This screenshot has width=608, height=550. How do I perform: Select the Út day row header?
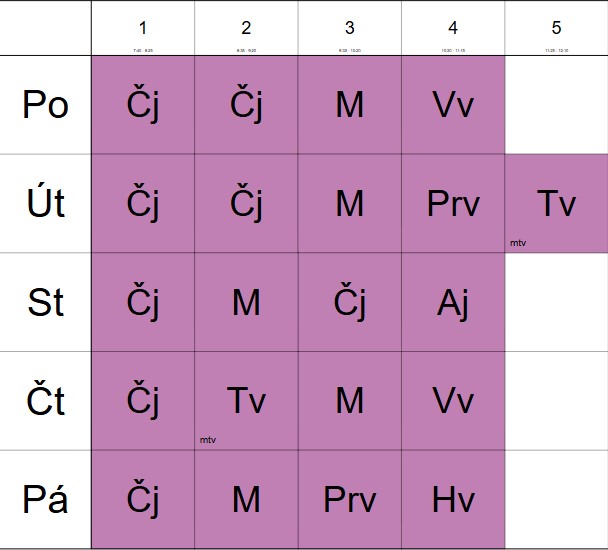45,203
